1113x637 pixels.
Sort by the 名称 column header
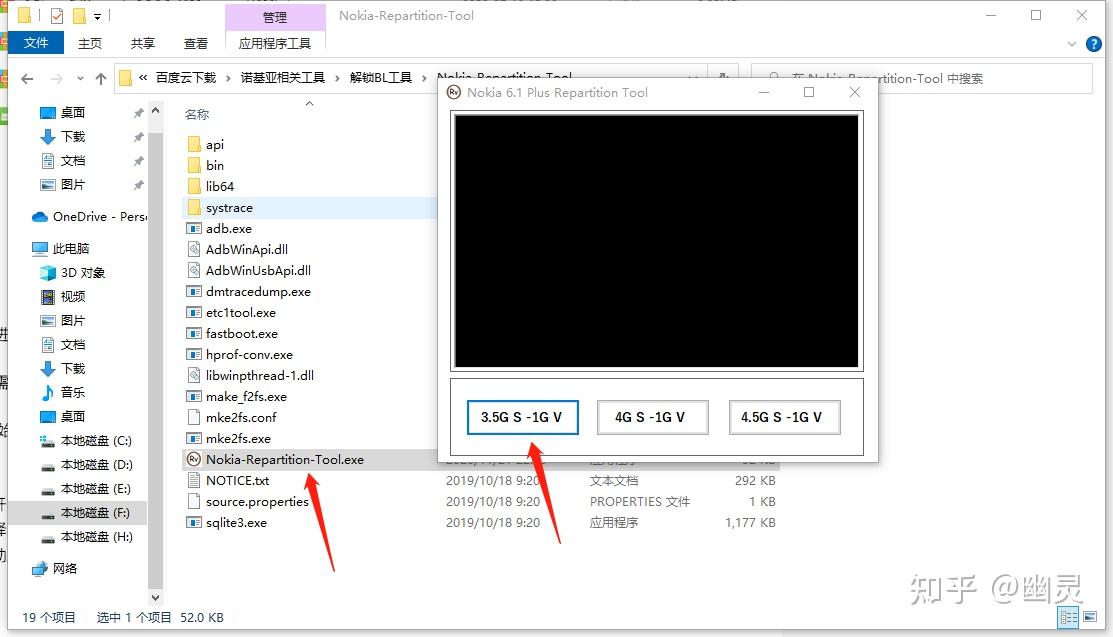197,114
